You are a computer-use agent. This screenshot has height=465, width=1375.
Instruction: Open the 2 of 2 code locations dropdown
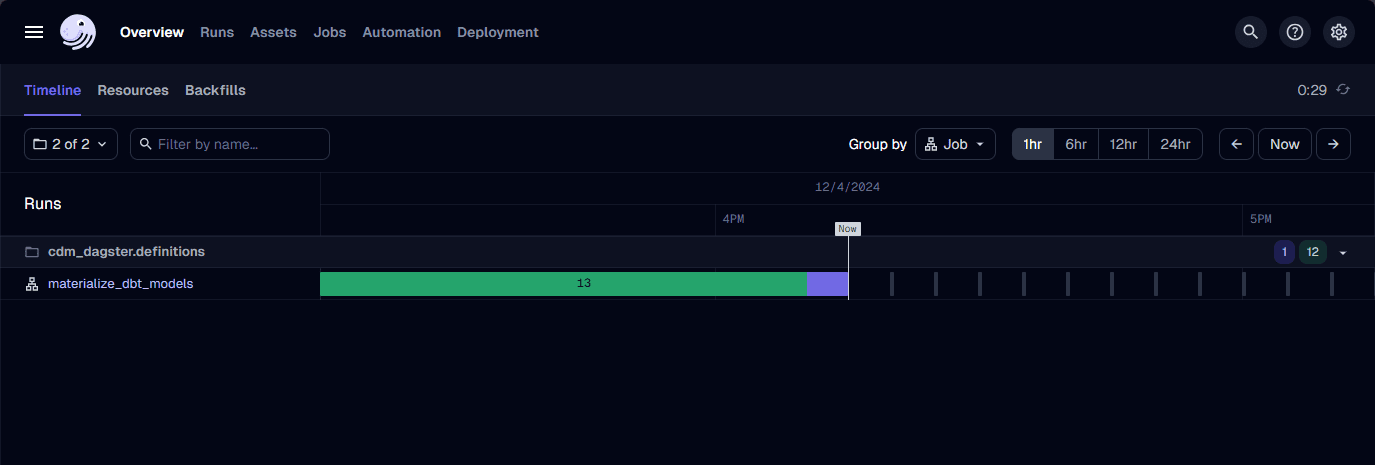(x=71, y=144)
